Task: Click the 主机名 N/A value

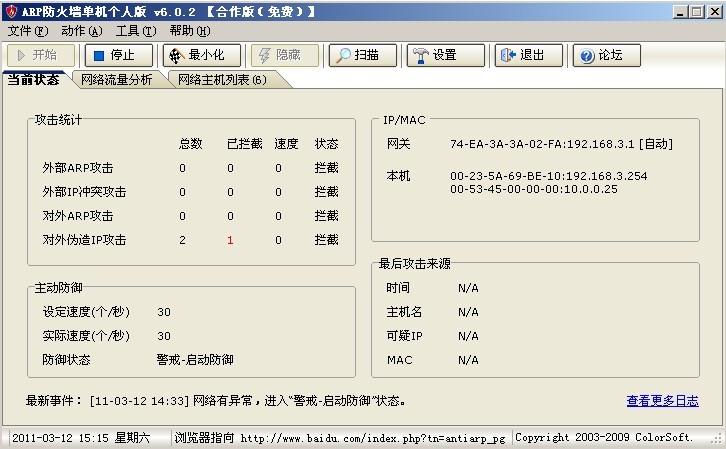Action: tap(468, 312)
